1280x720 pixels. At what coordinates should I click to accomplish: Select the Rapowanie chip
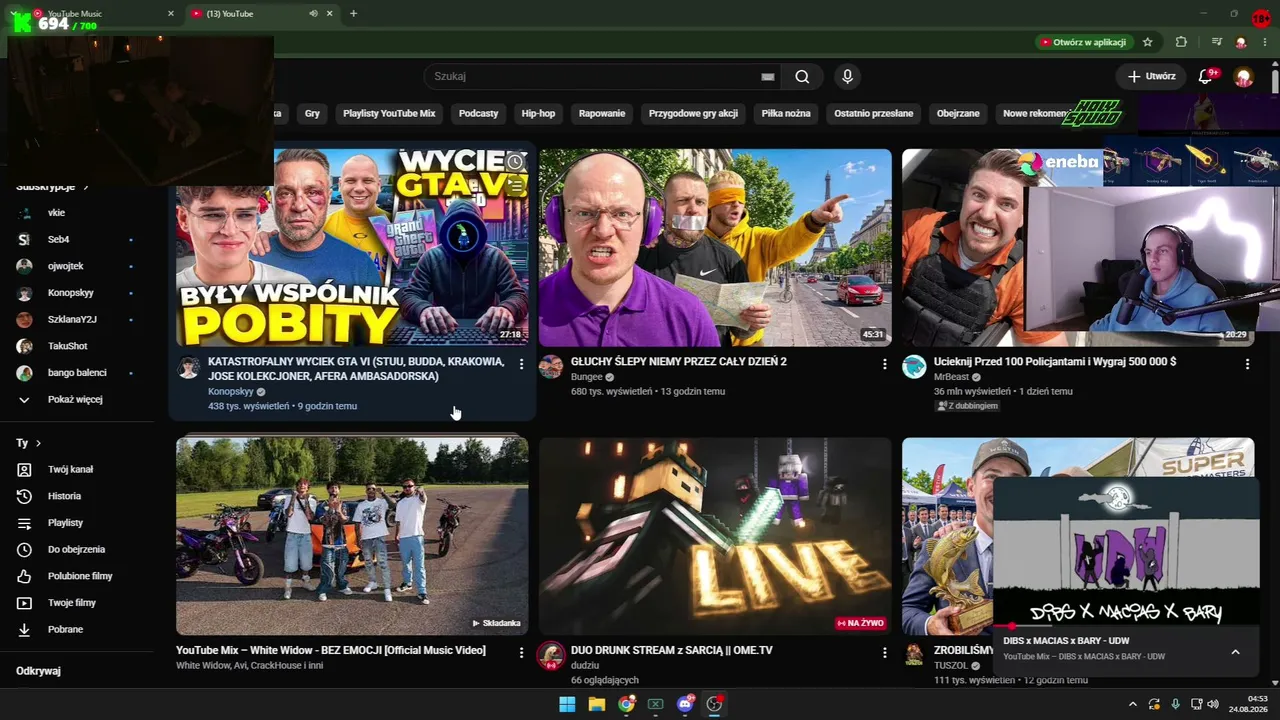pyautogui.click(x=602, y=113)
